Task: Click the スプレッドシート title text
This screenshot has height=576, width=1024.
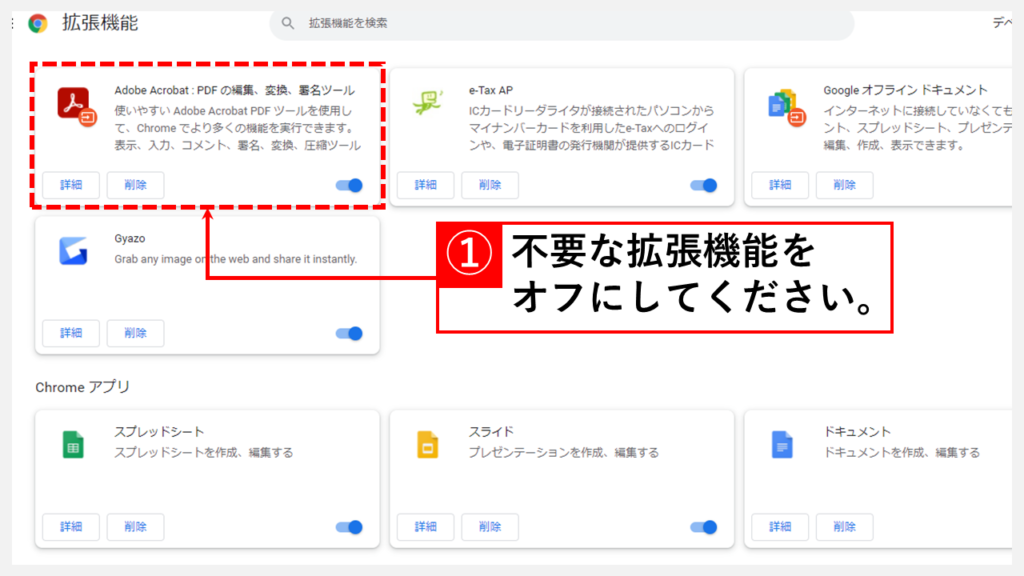Action: coord(159,432)
